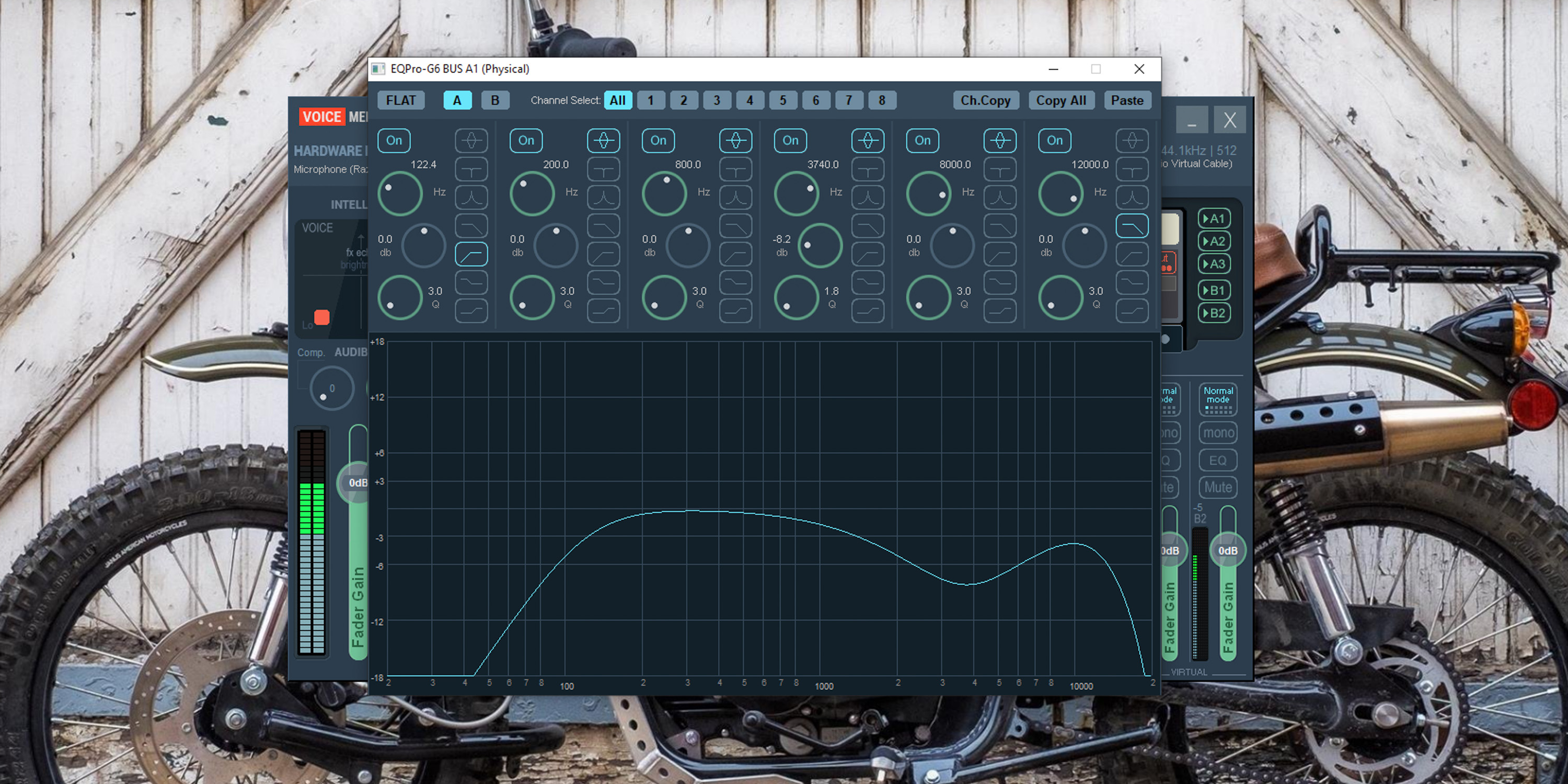Click the Ch.Copy button
The image size is (1568, 784).
(985, 99)
